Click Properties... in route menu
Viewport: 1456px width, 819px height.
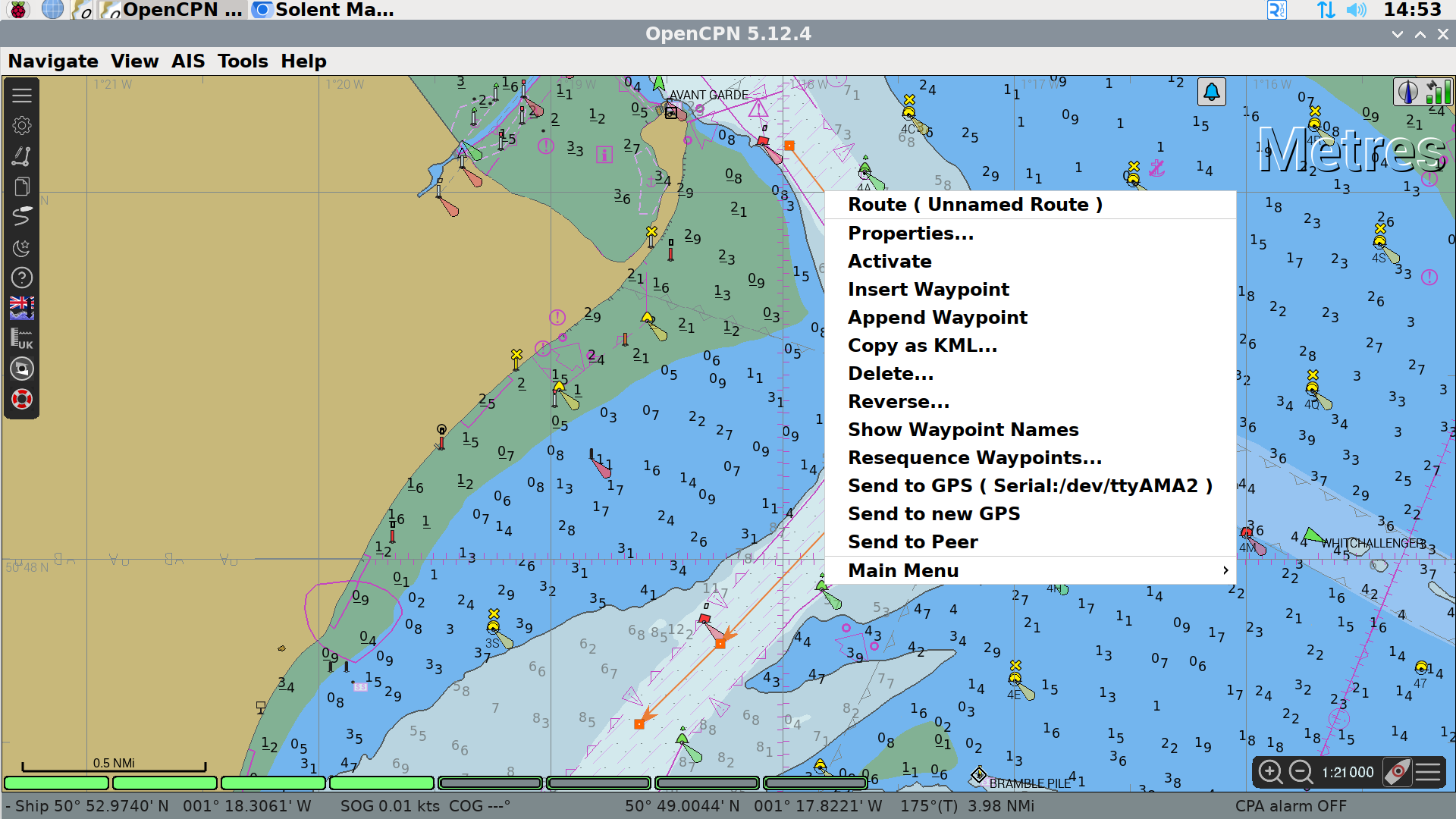(910, 234)
